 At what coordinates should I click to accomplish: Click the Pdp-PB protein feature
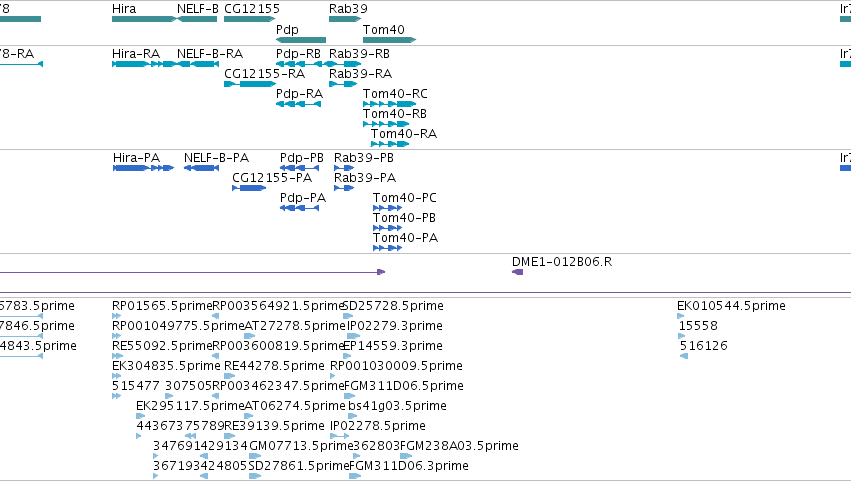pos(300,168)
